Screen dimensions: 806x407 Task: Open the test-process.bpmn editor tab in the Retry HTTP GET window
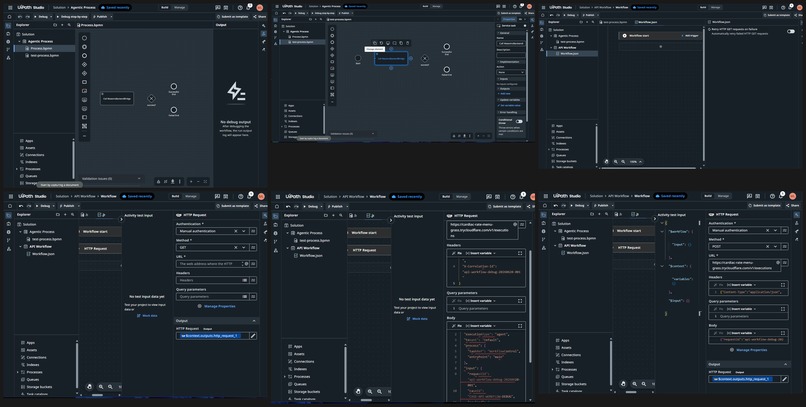tap(614, 22)
